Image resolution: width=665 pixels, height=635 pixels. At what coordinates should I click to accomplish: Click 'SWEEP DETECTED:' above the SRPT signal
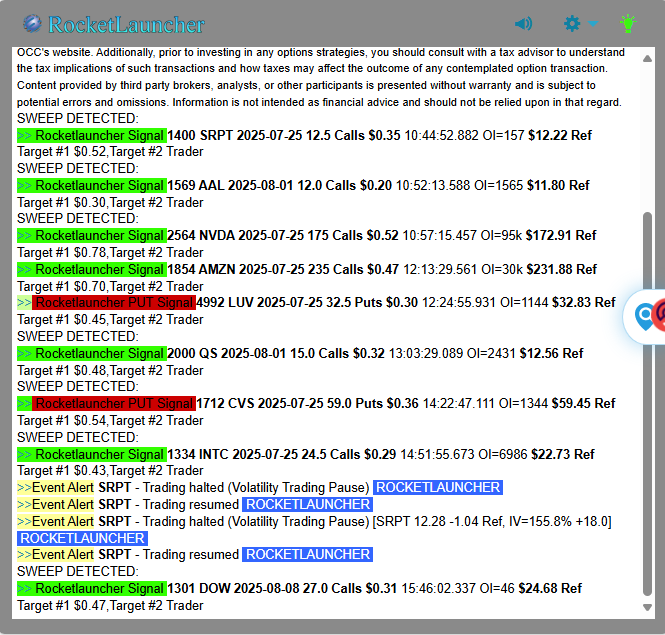[x=78, y=118]
